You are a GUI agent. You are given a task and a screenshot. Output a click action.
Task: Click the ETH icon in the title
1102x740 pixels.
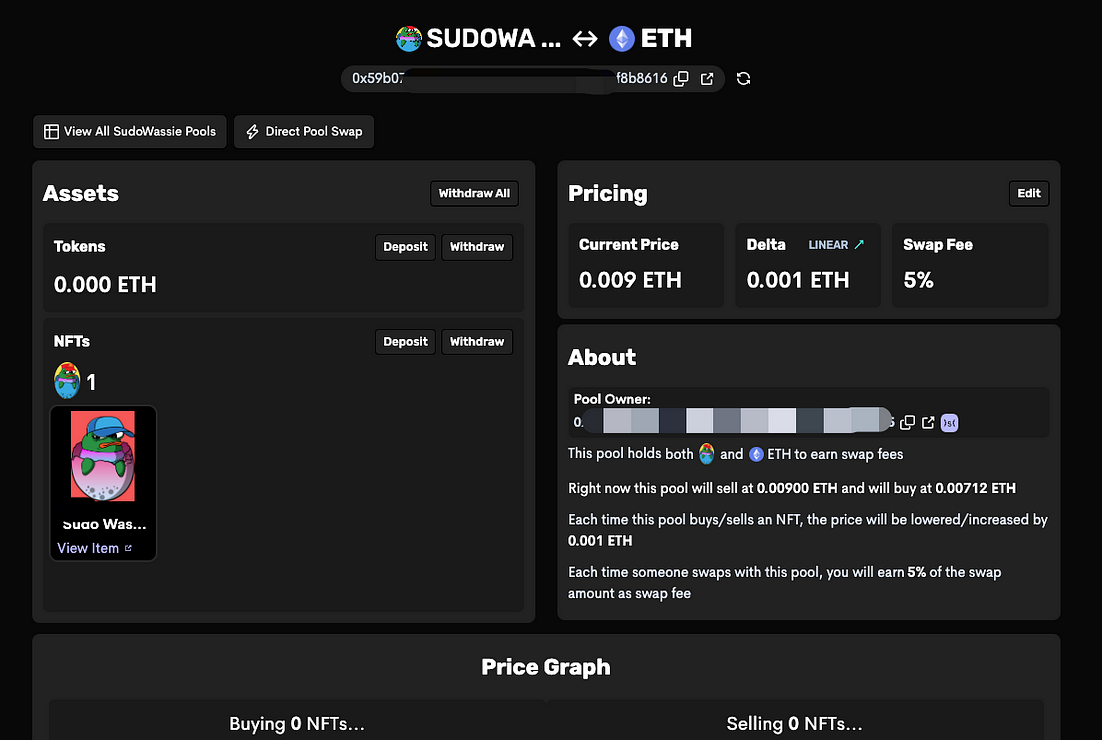621,39
